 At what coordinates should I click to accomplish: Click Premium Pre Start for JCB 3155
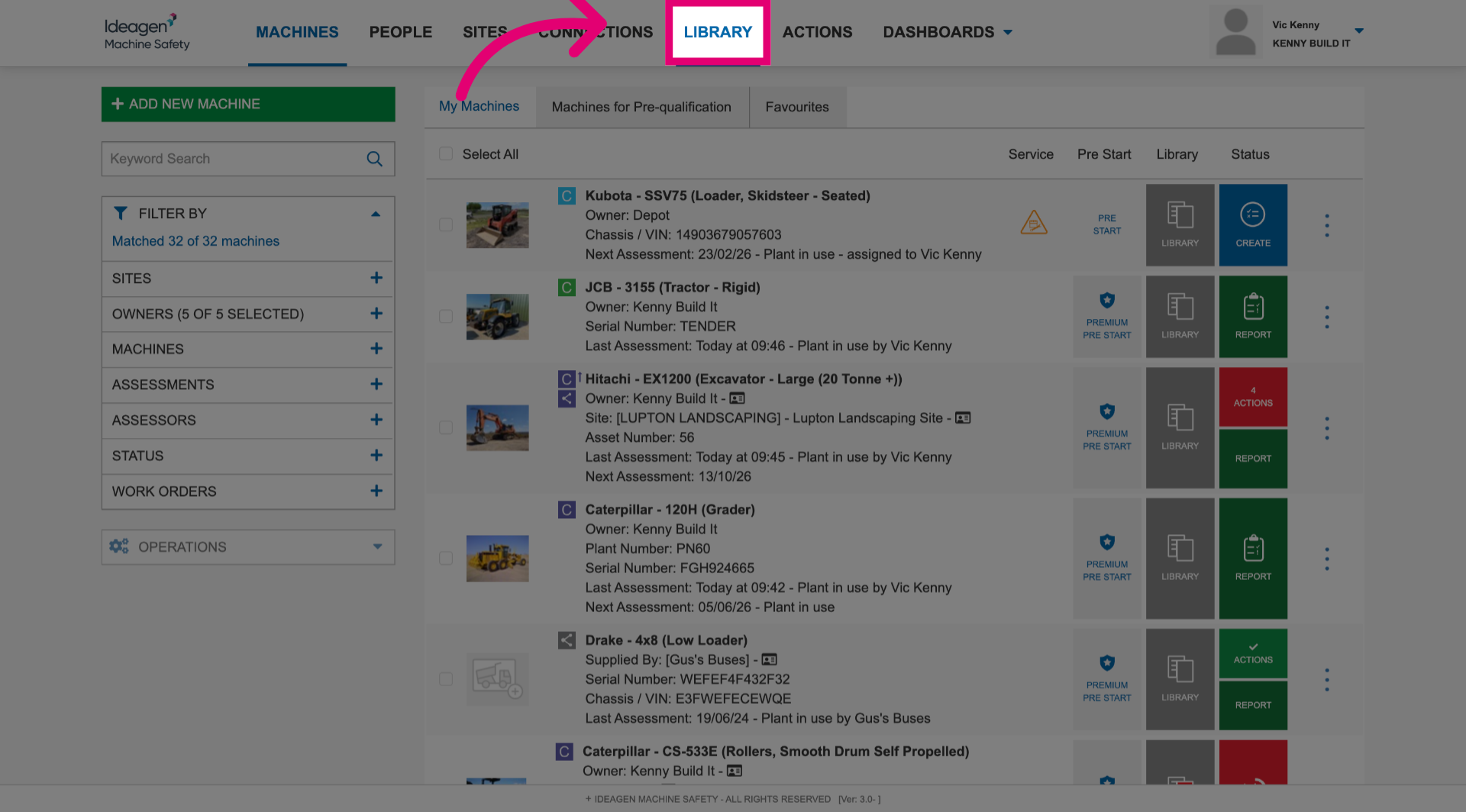1107,316
